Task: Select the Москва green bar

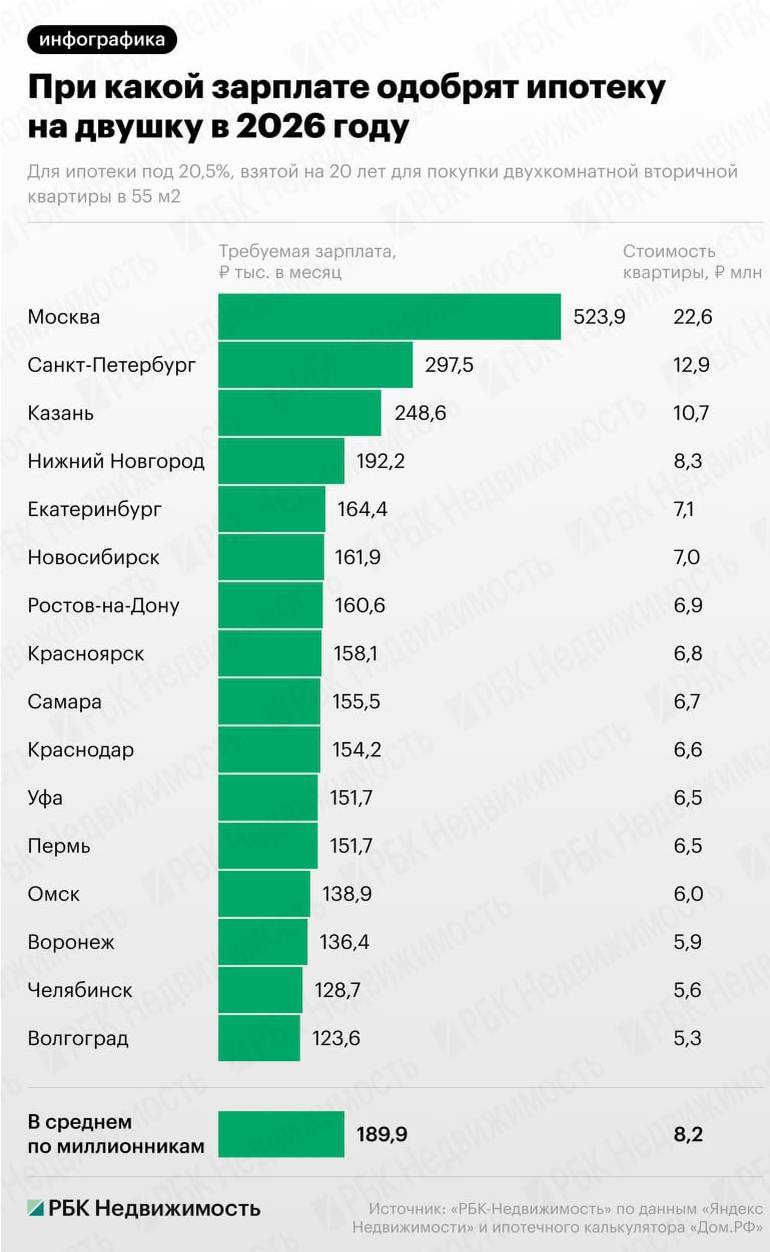Action: (389, 317)
